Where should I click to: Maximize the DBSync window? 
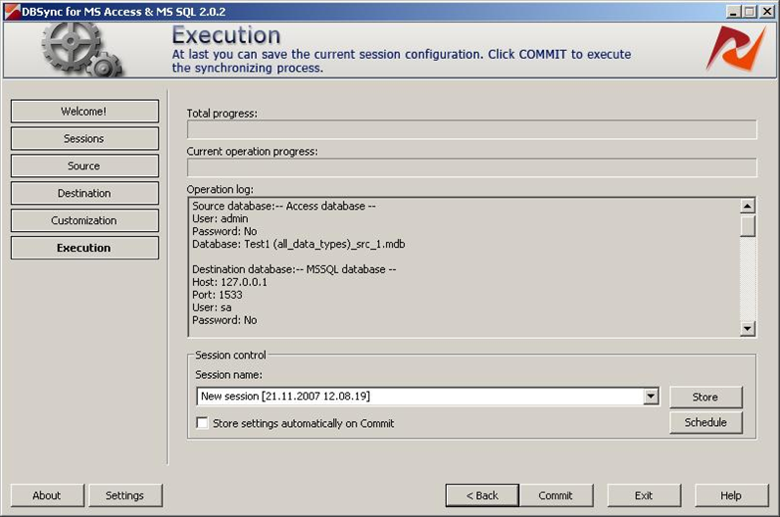749,11
